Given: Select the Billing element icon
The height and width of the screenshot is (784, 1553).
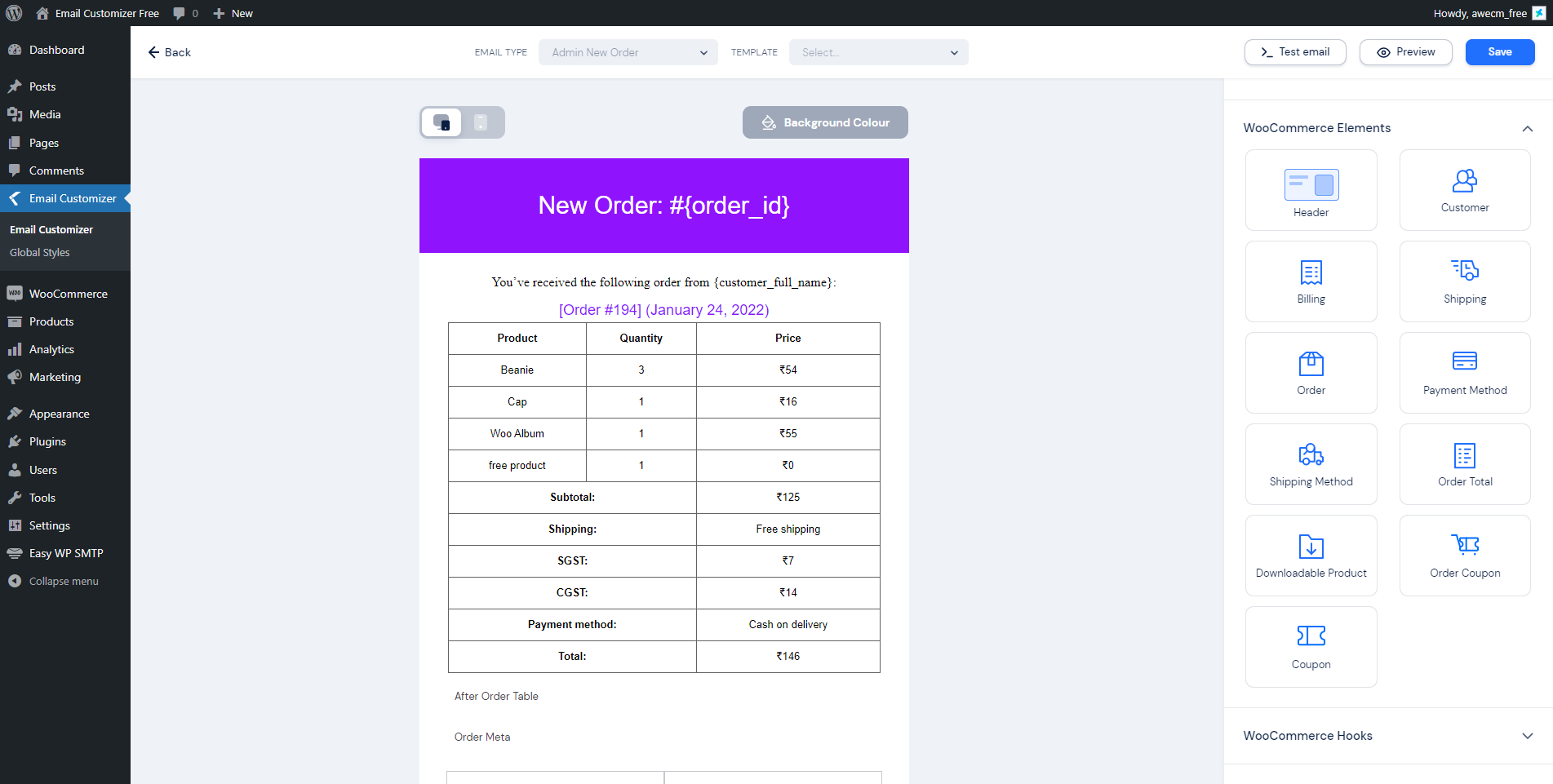Looking at the screenshot, I should click(x=1311, y=272).
